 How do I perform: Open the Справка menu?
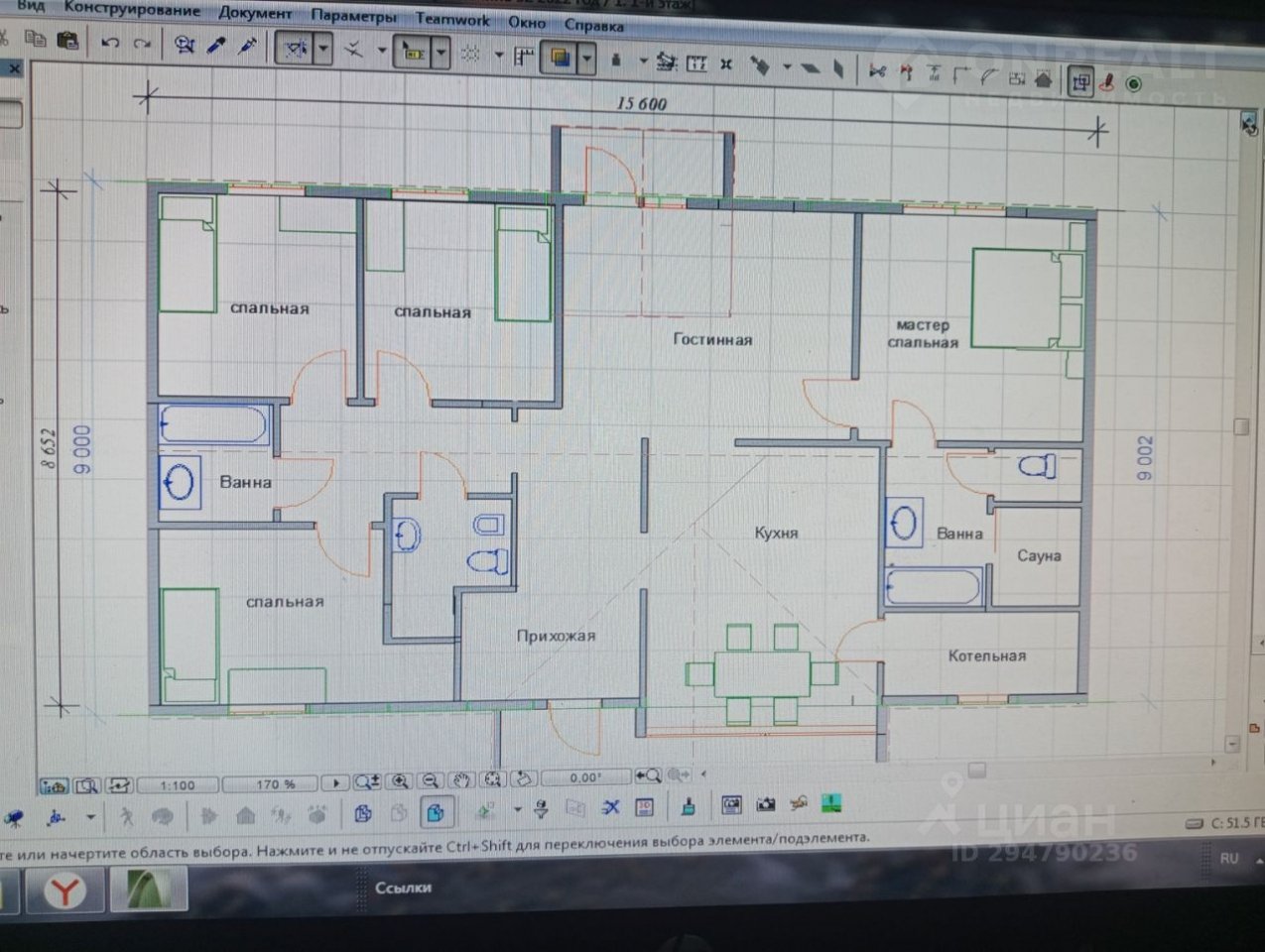[x=594, y=25]
